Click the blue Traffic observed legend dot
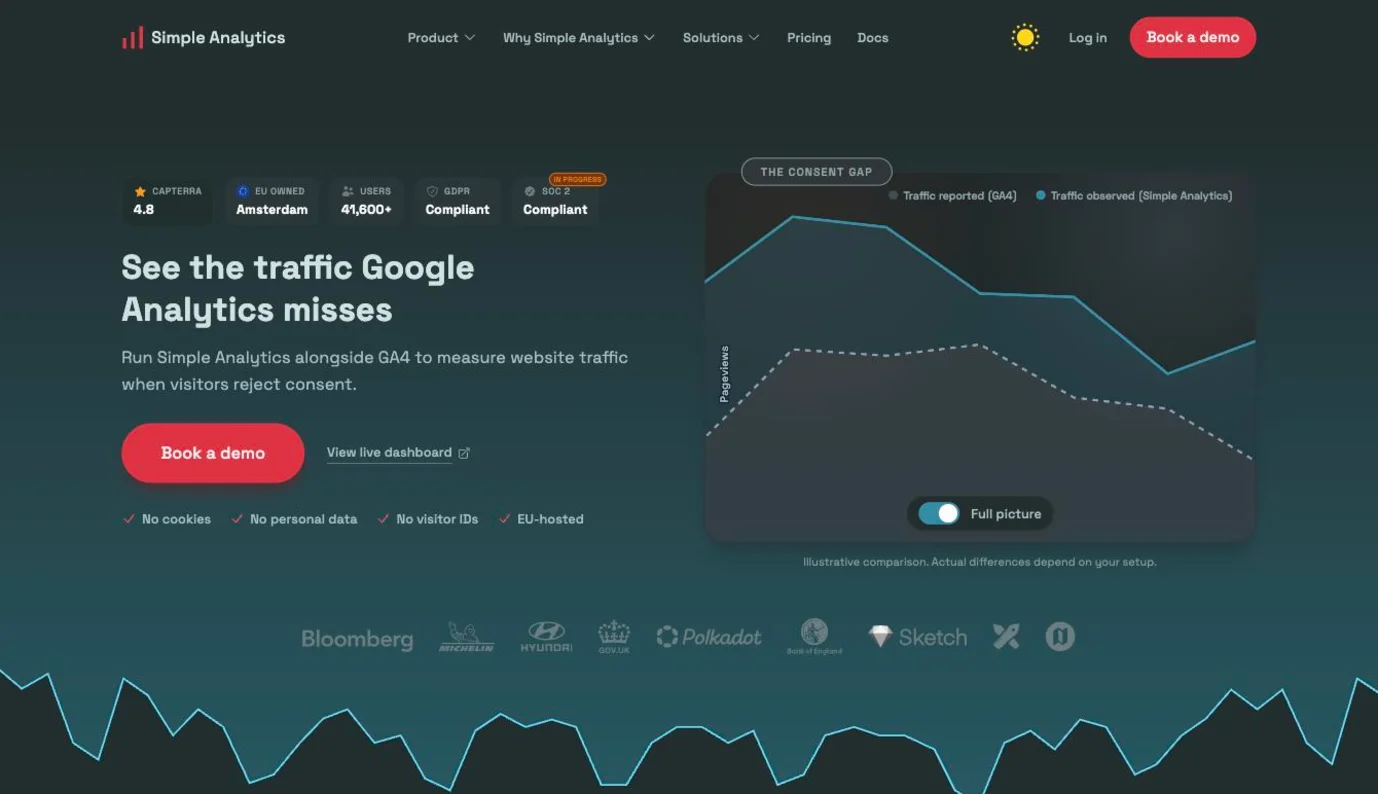The width and height of the screenshot is (1378, 794). pos(1041,196)
